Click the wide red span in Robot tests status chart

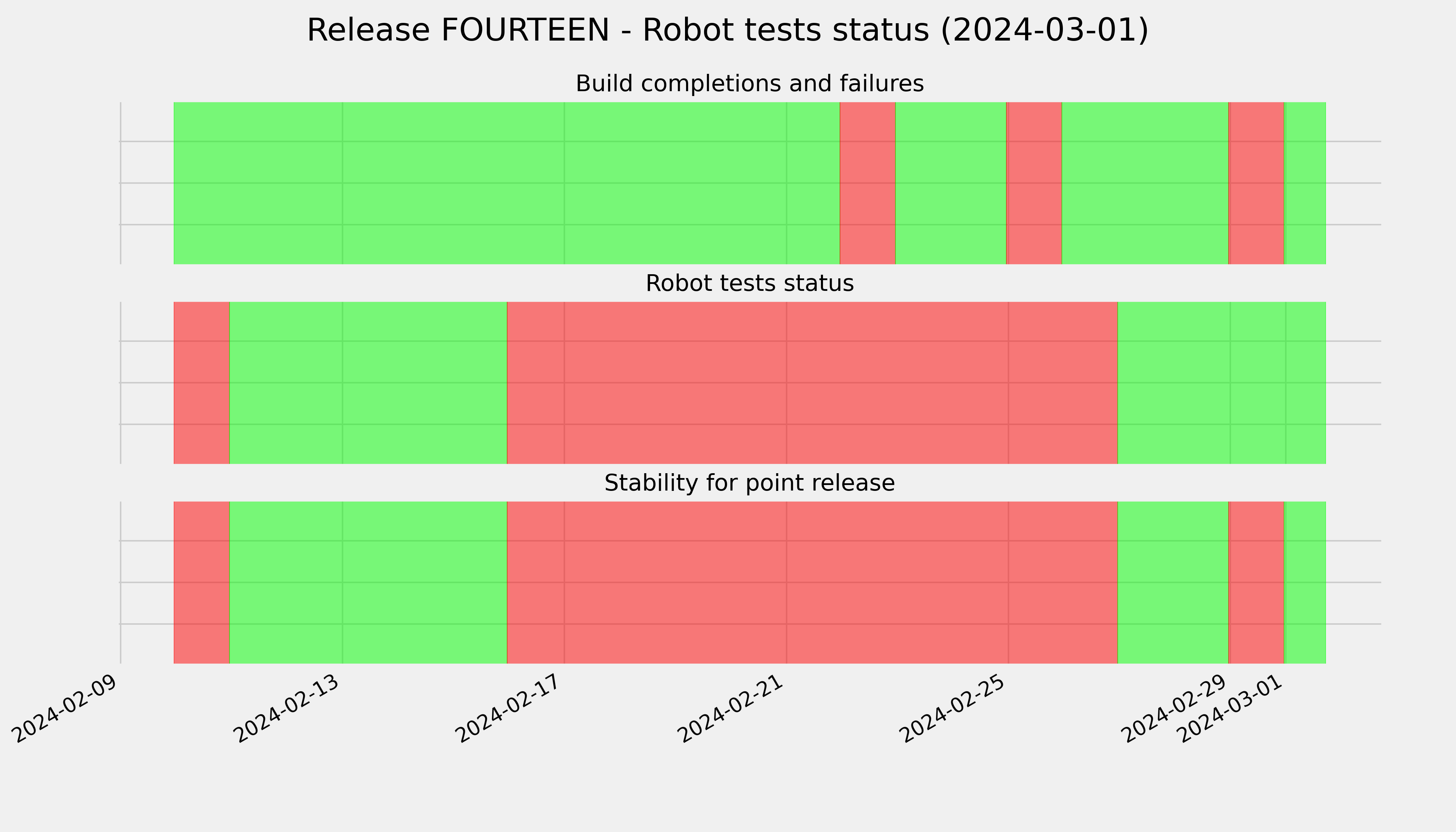813,383
